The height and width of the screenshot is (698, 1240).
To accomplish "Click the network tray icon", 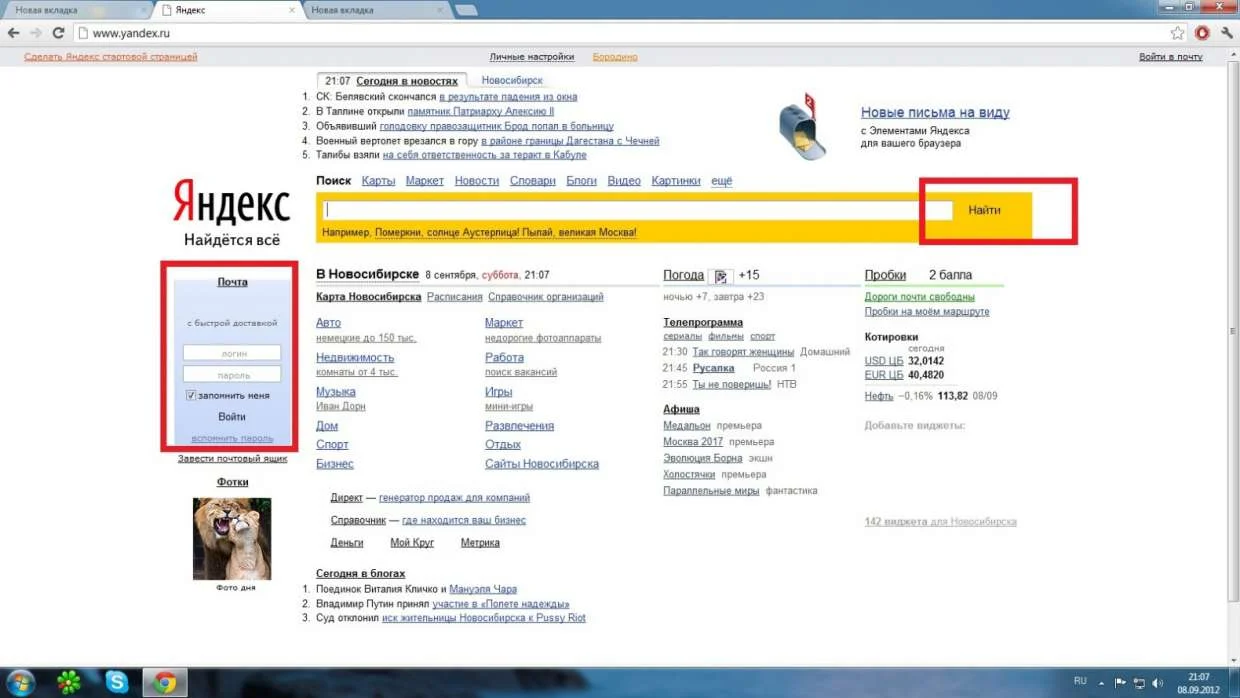I will pyautogui.click(x=1139, y=683).
